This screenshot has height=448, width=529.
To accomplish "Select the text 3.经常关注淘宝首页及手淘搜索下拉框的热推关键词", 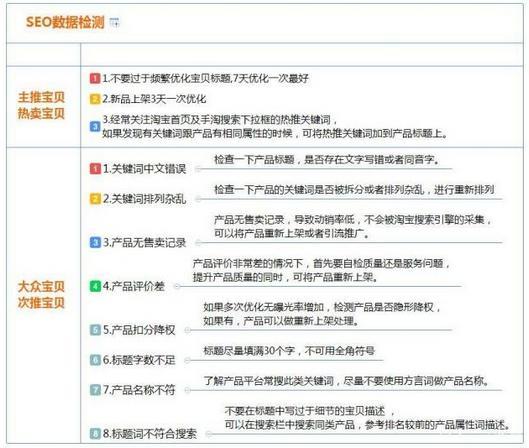I will pos(219,119).
